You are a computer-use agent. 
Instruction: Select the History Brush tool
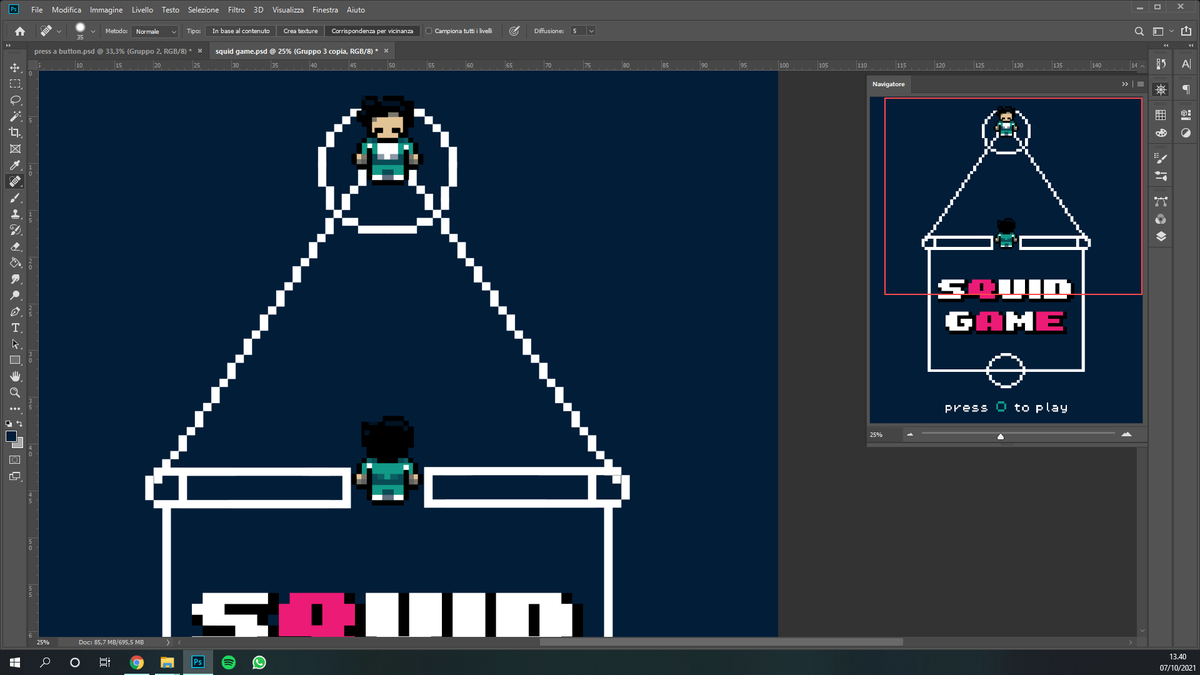[15, 230]
